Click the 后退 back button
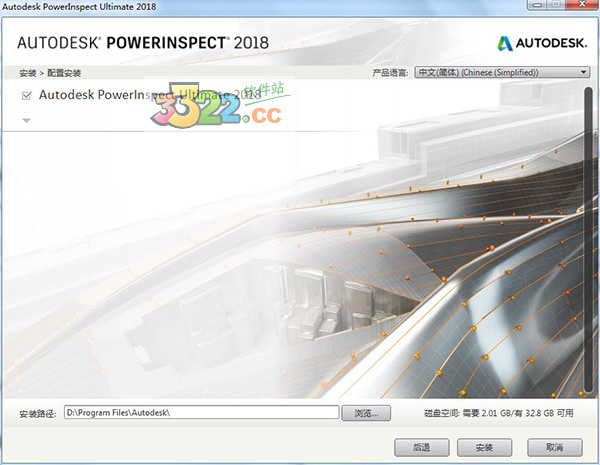Image resolution: width=600 pixels, height=465 pixels. (422, 447)
